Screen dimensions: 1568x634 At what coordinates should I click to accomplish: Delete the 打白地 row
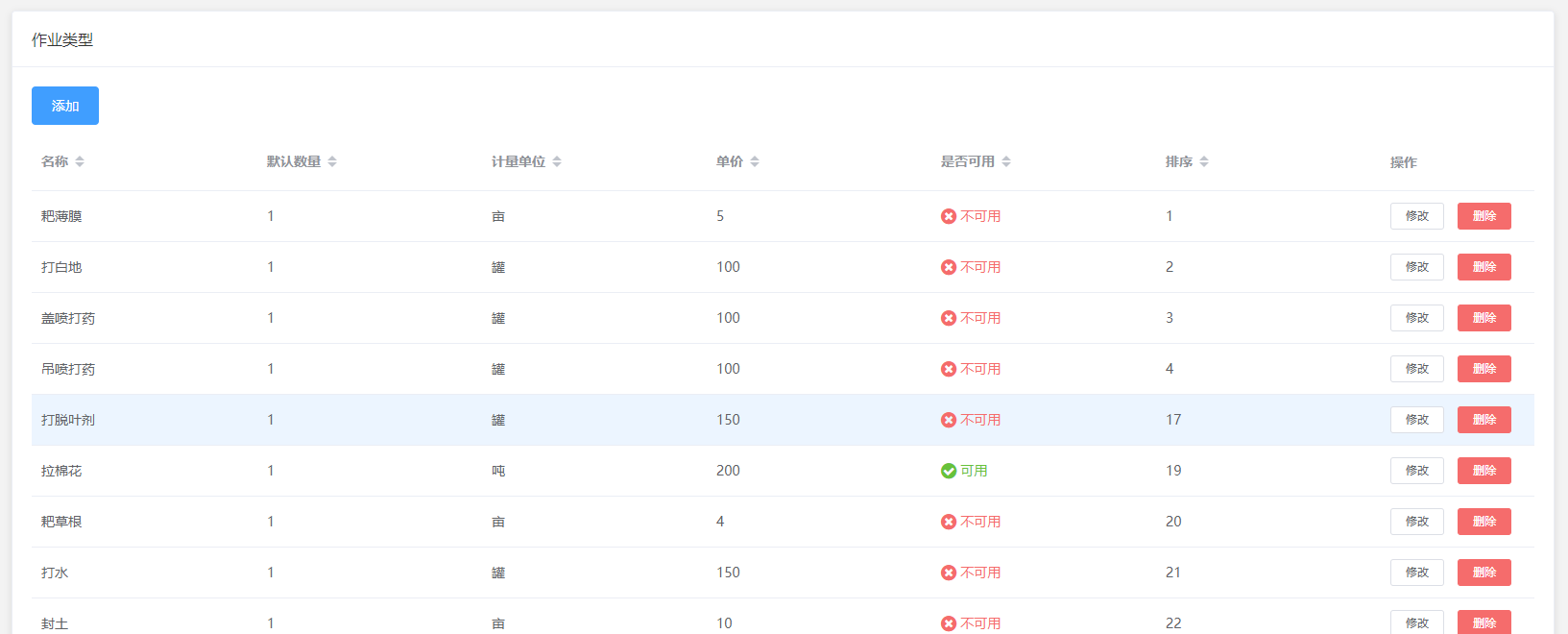(1484, 267)
